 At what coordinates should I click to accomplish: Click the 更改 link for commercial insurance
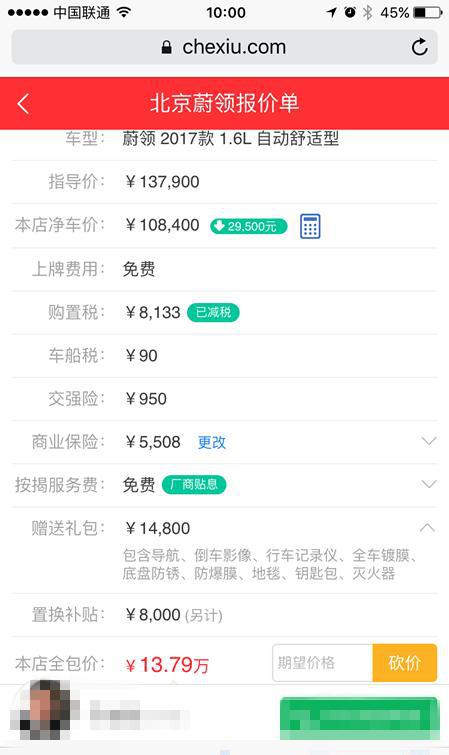pos(211,442)
